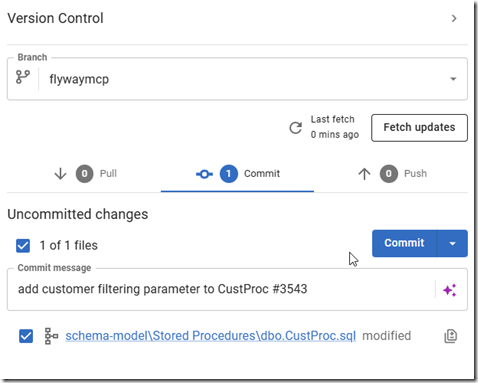Click the Pull count badge showing 0
This screenshot has height=383, width=478.
click(x=85, y=174)
